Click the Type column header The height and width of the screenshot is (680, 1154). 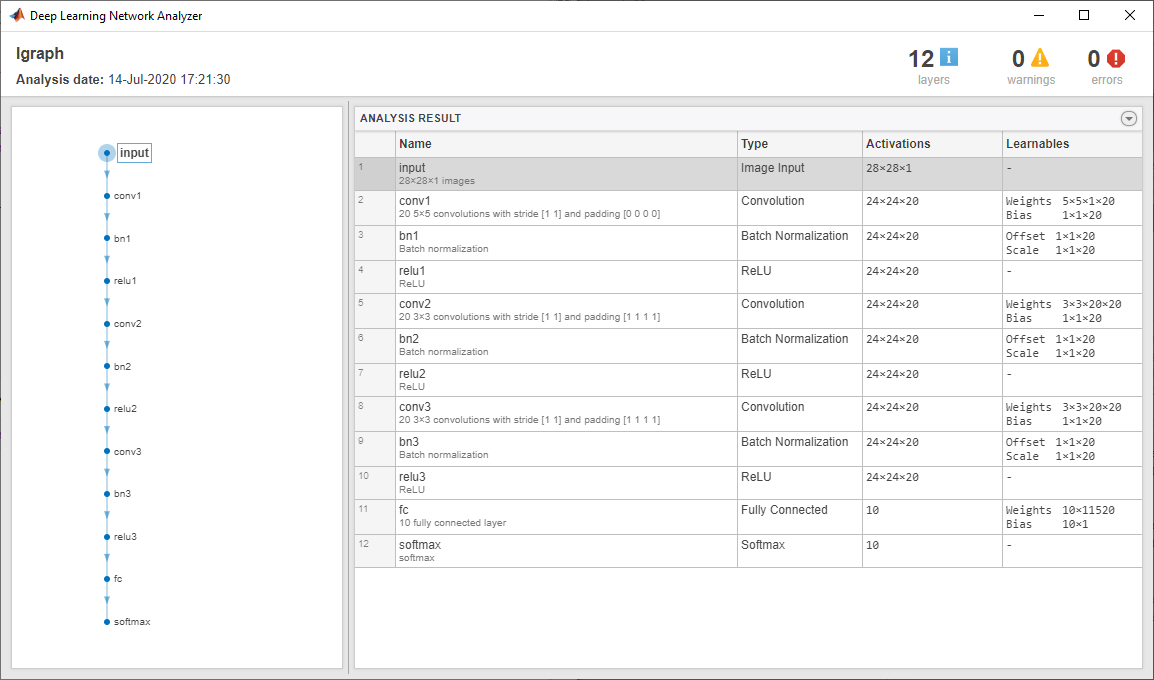(799, 144)
